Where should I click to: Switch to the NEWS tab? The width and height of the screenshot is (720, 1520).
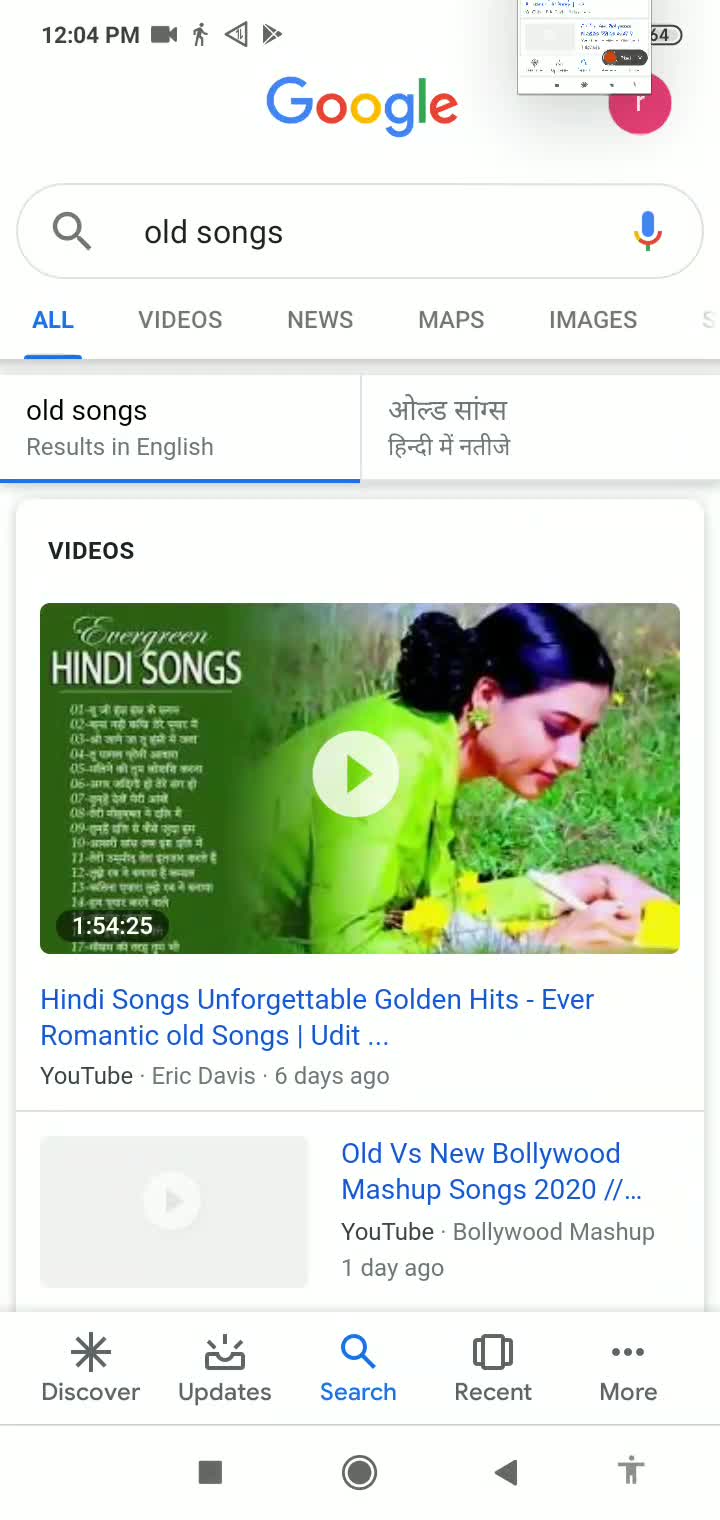pyautogui.click(x=320, y=320)
